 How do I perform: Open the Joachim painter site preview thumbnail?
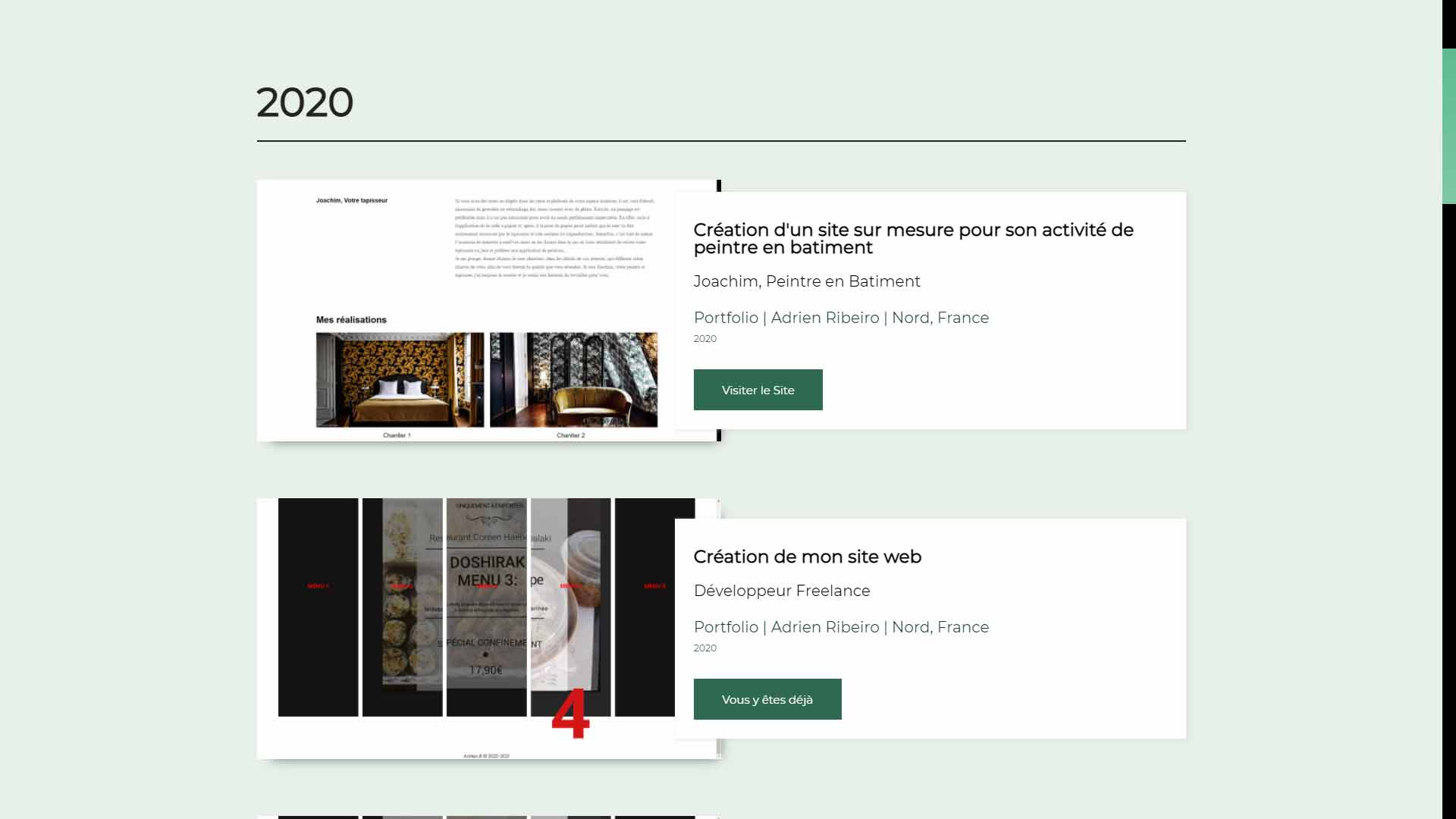[x=488, y=310]
